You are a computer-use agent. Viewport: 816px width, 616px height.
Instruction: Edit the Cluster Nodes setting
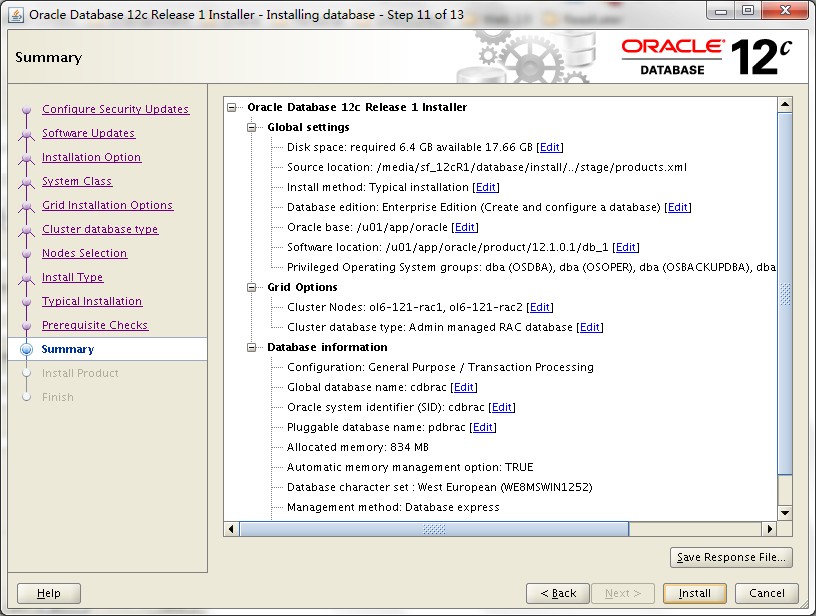[540, 307]
